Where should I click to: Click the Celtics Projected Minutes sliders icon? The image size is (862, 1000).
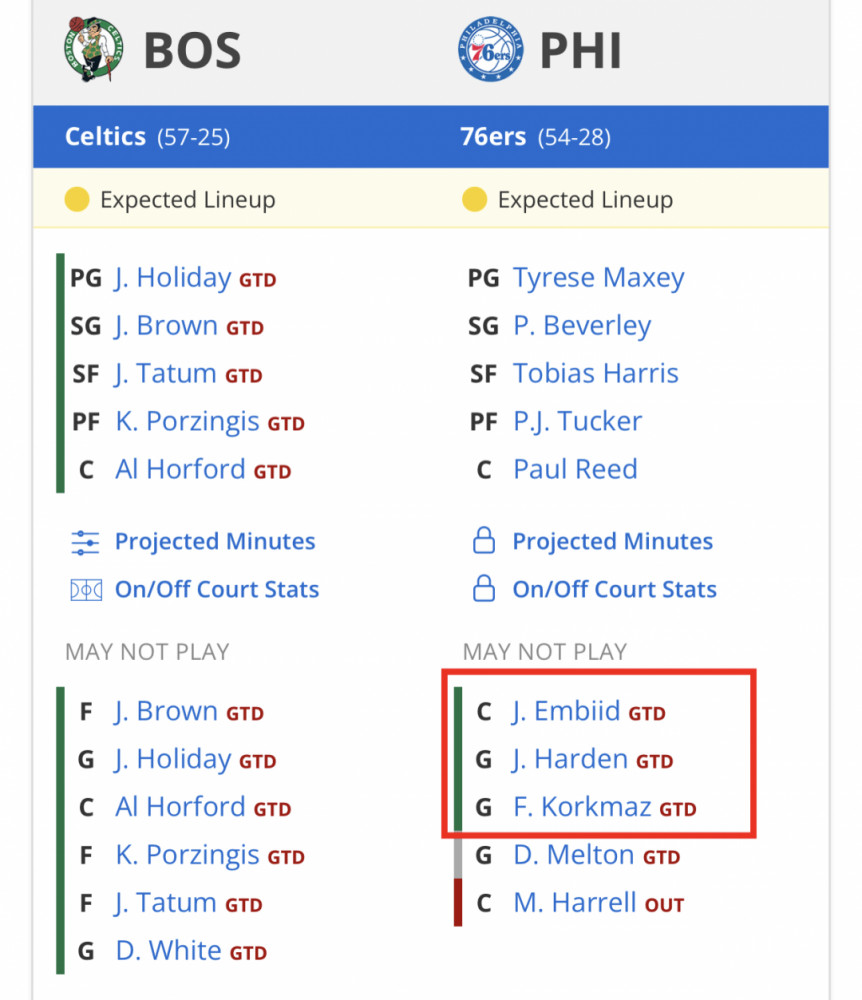click(x=85, y=542)
